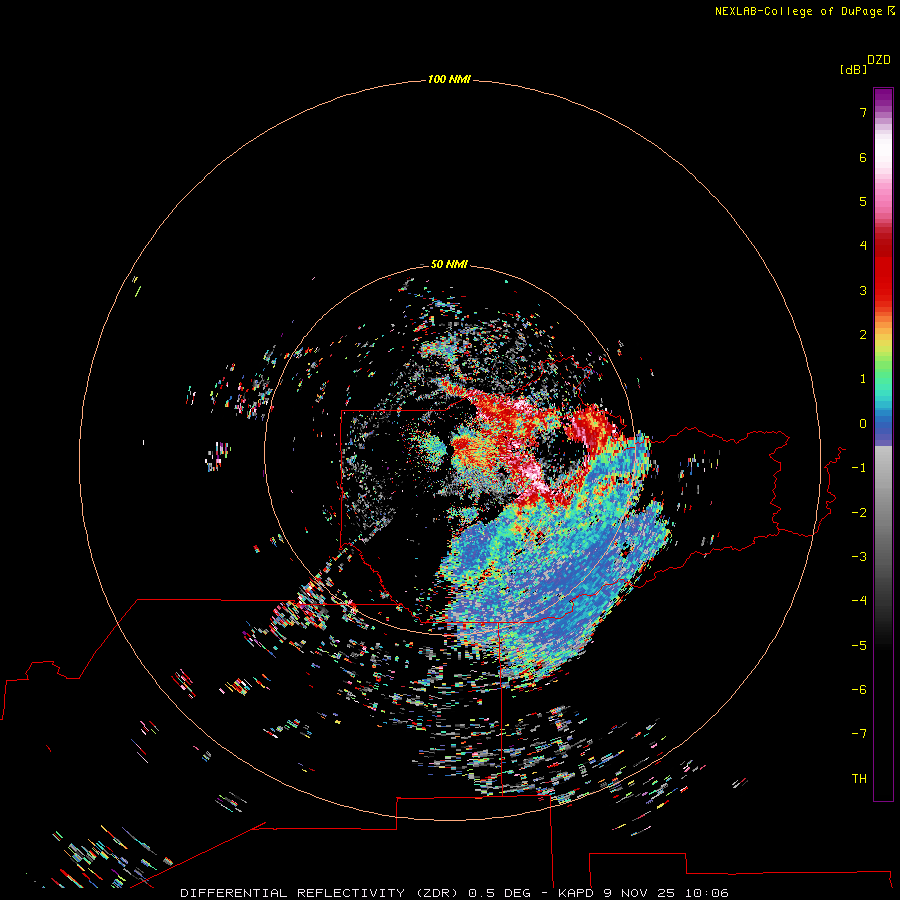Click the NEXLAB-College of DuPage credit text

point(805,11)
